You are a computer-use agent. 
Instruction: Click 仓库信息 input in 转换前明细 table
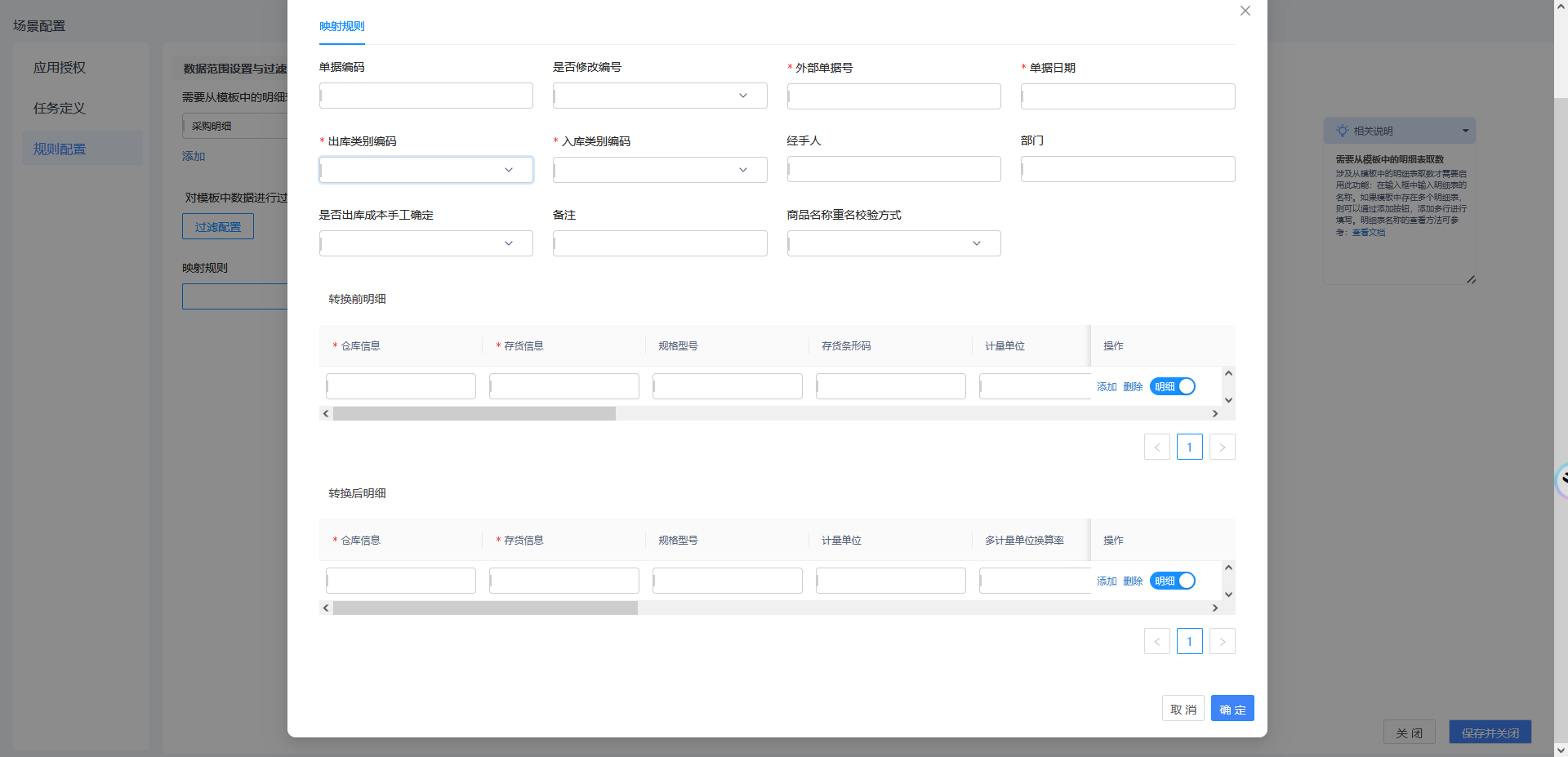click(x=401, y=386)
